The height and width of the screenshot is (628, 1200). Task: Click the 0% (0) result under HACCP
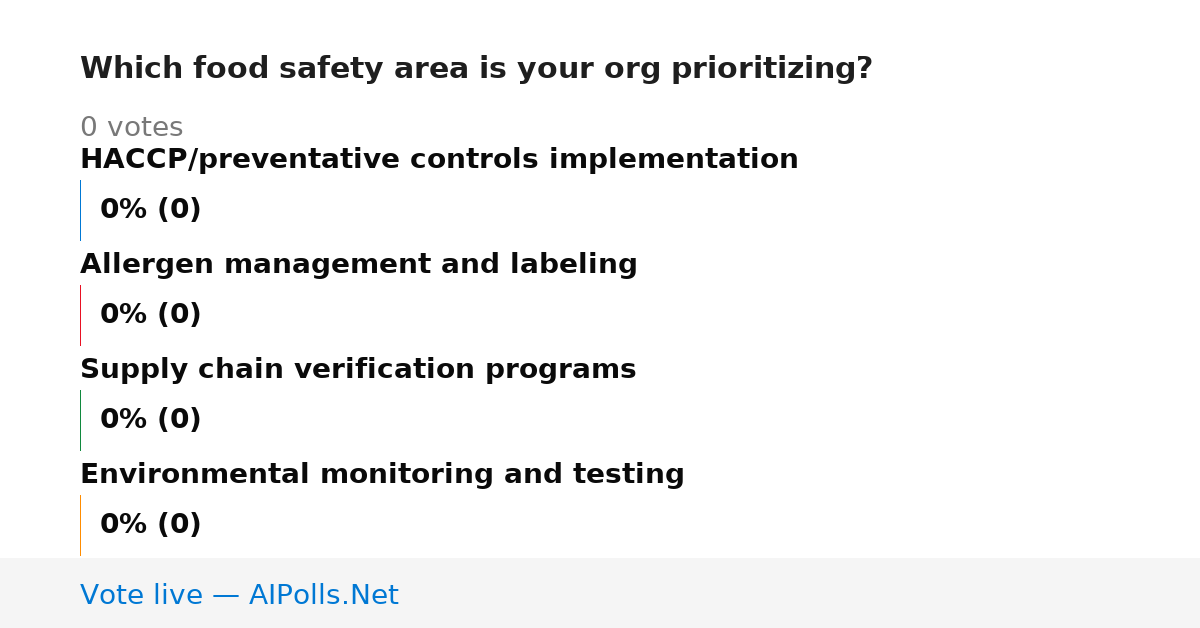click(150, 210)
